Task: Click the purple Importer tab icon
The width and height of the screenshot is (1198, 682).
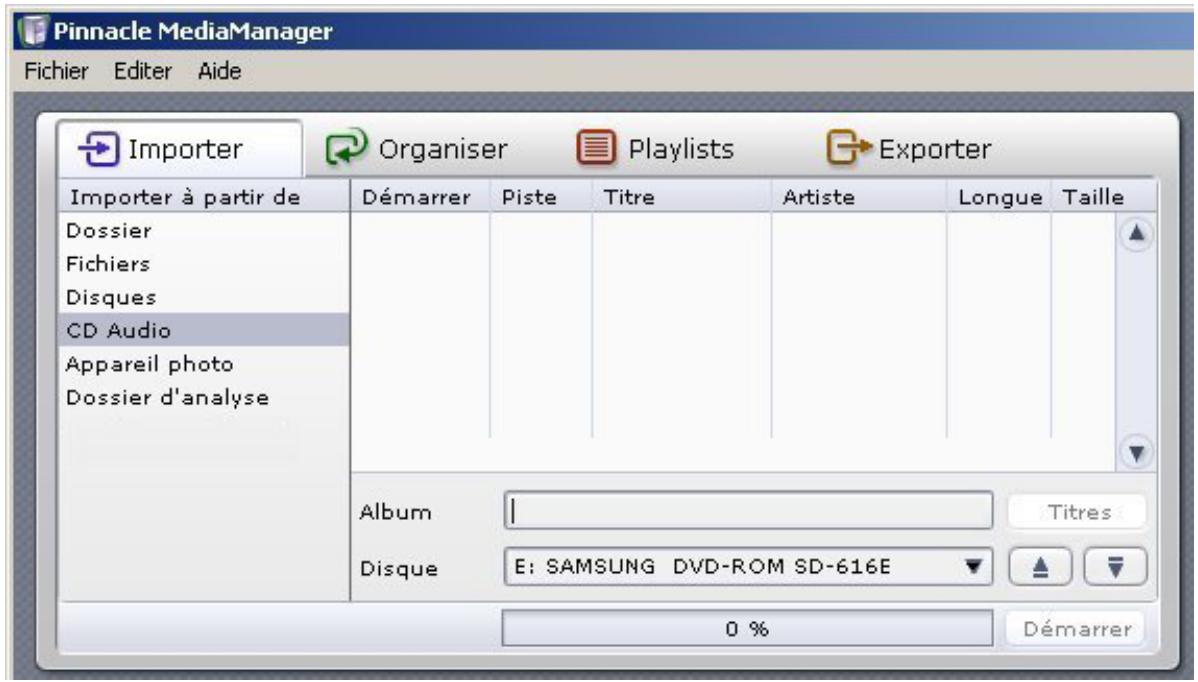Action: 99,148
